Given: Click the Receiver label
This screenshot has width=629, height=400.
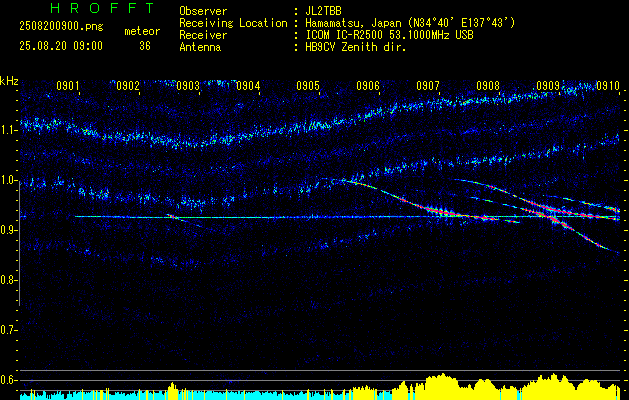Looking at the screenshot, I should 203,35.
